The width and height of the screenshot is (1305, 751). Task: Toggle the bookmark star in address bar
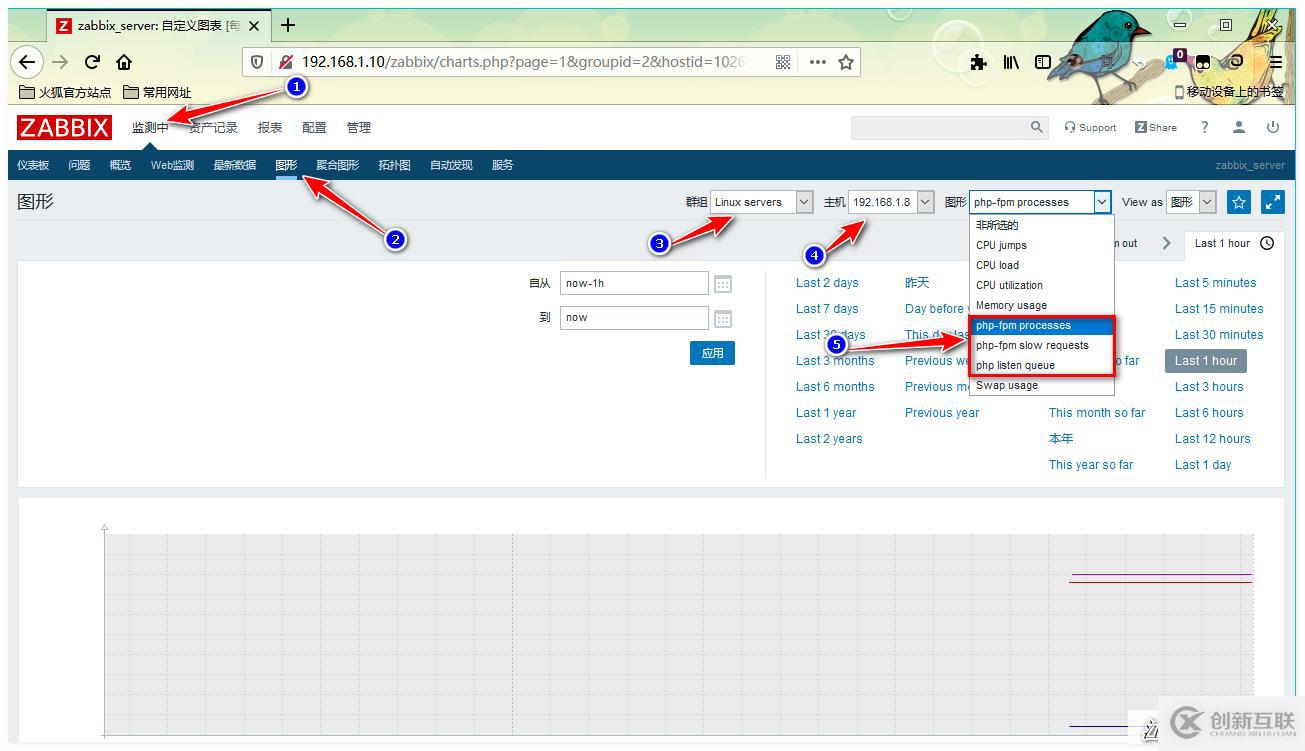846,62
